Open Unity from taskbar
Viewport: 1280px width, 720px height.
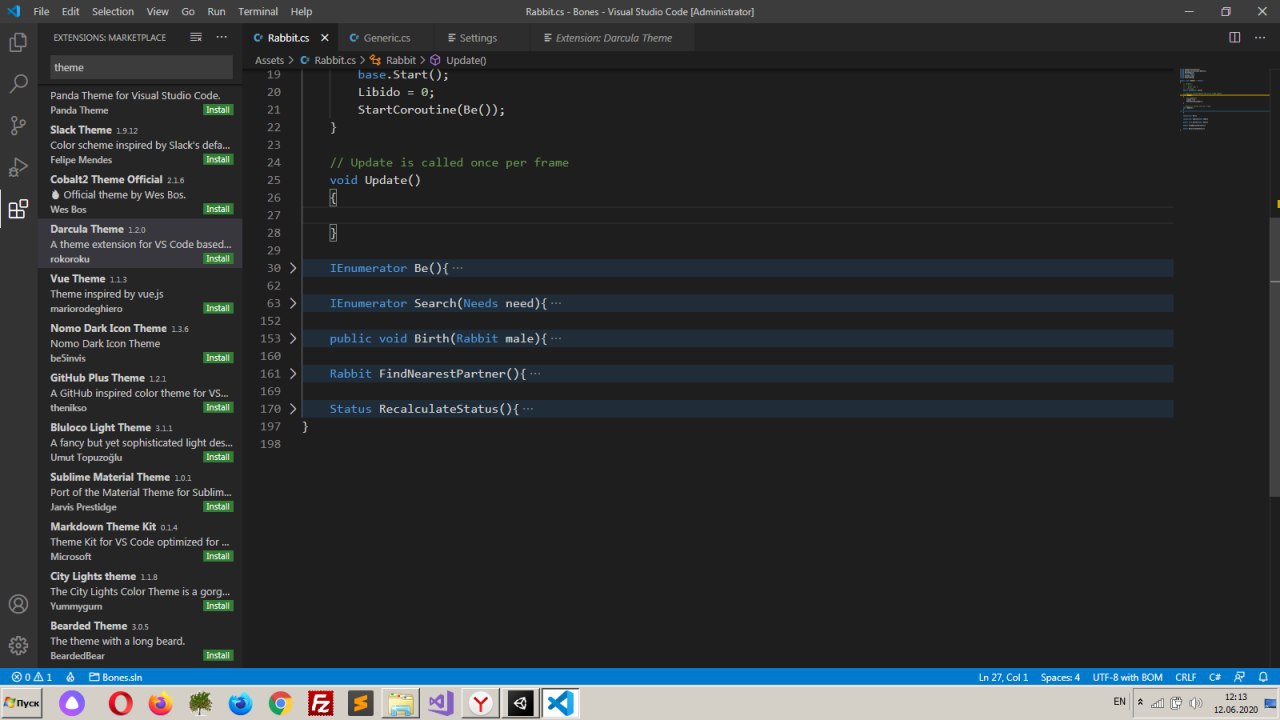(521, 703)
